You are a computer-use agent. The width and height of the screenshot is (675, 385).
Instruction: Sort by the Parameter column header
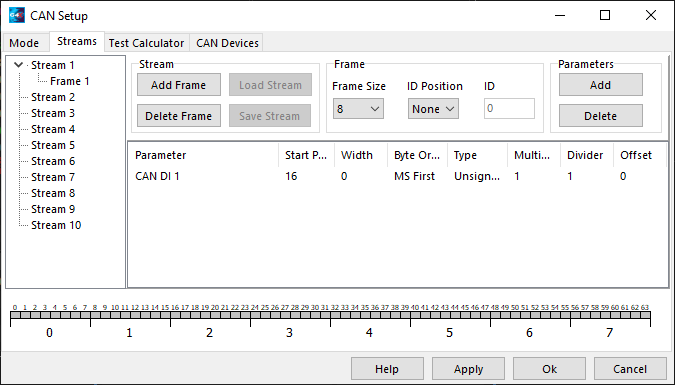pos(203,155)
